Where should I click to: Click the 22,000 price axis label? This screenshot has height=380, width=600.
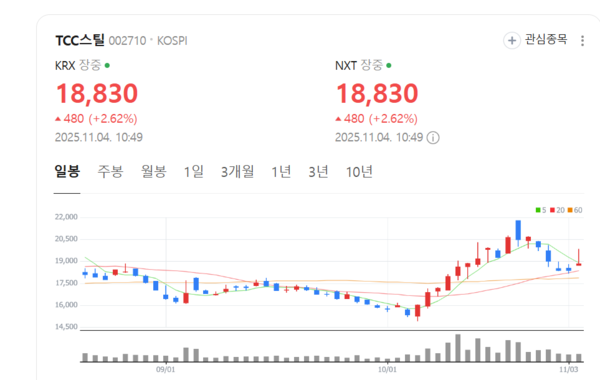66,217
